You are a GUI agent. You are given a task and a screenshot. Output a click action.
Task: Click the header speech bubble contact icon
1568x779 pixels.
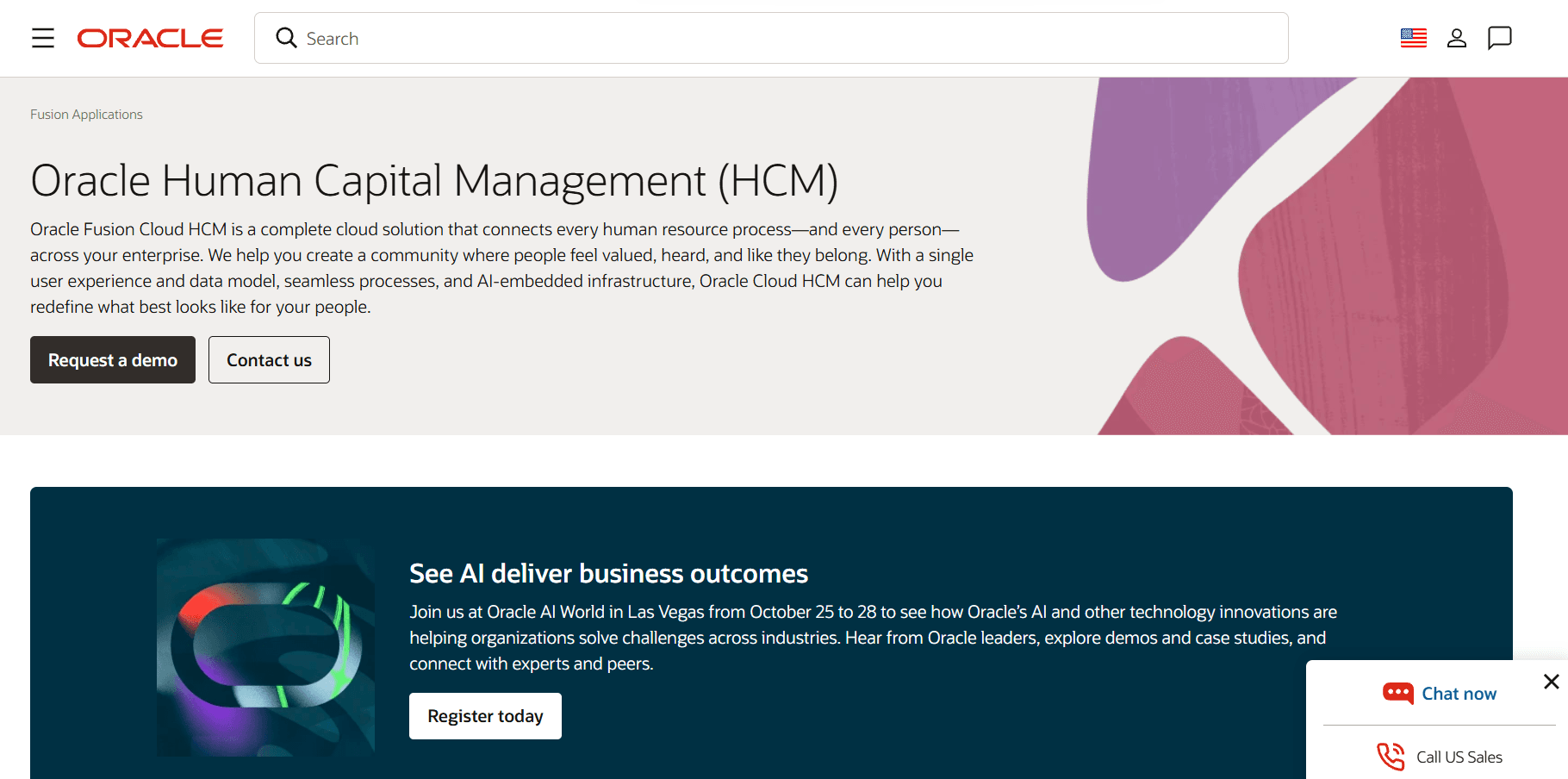1500,38
